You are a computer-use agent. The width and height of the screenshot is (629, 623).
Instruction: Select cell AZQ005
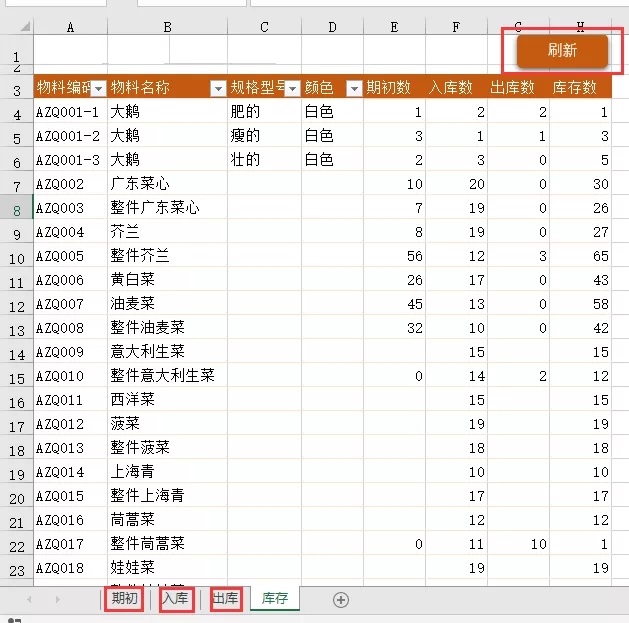[71, 255]
